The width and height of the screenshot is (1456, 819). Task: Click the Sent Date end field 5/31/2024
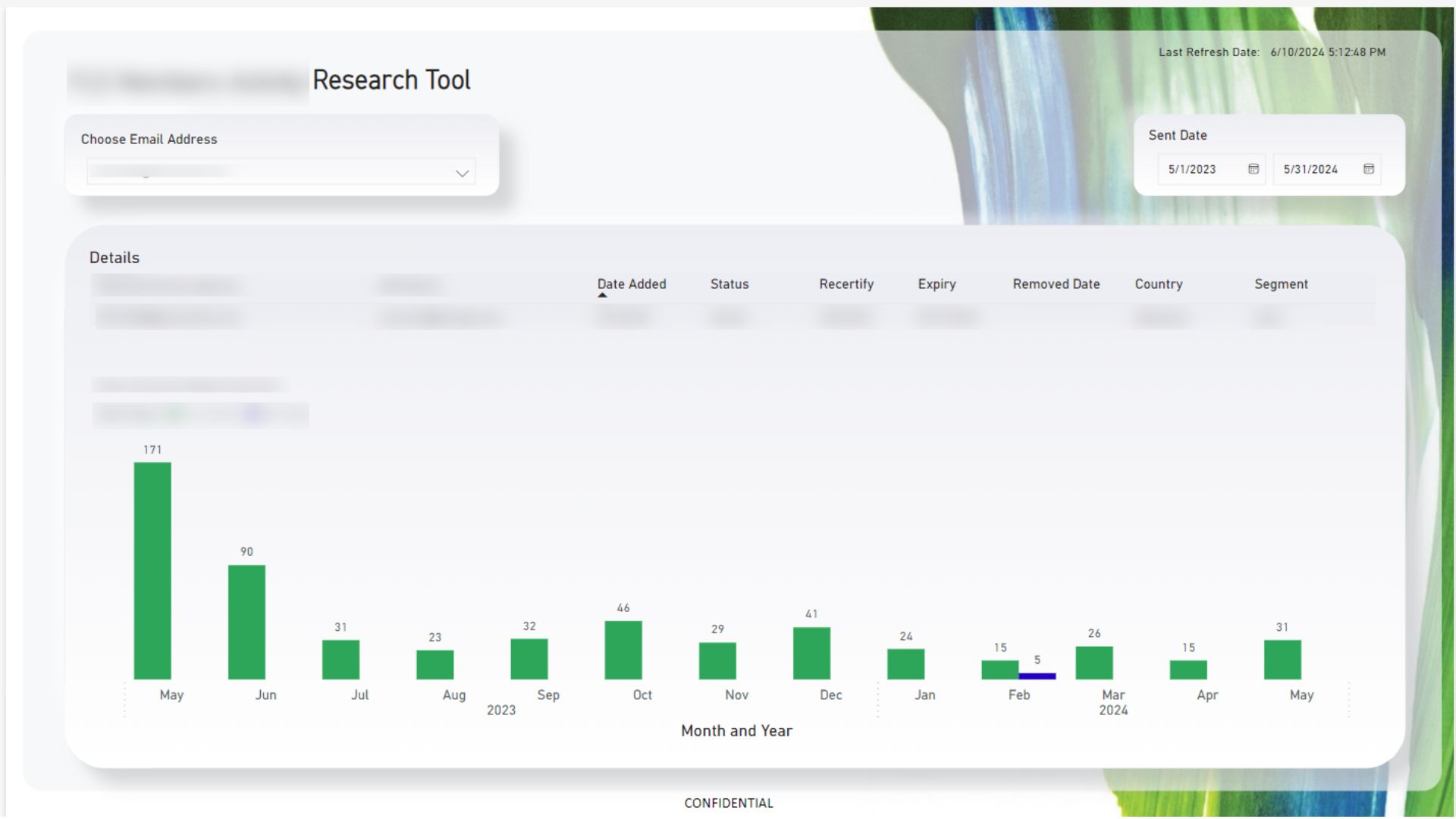[1326, 169]
